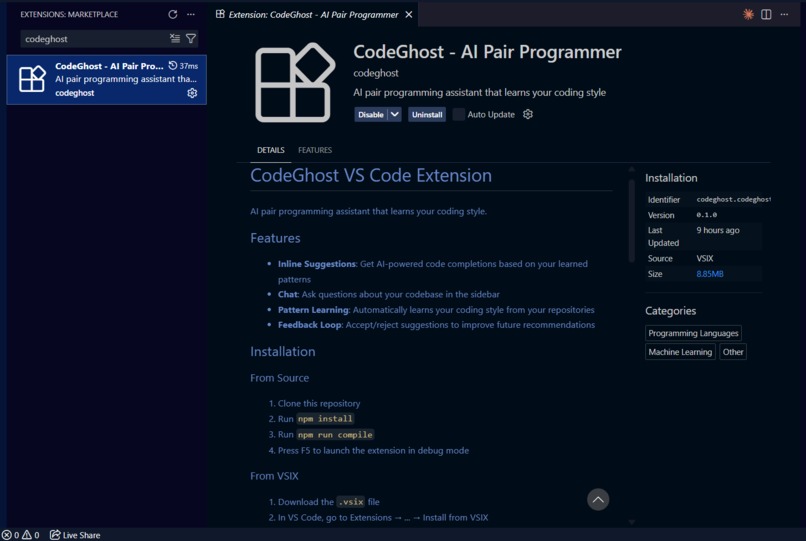Switch to the DETAILS tab
The image size is (806, 541).
click(x=270, y=150)
